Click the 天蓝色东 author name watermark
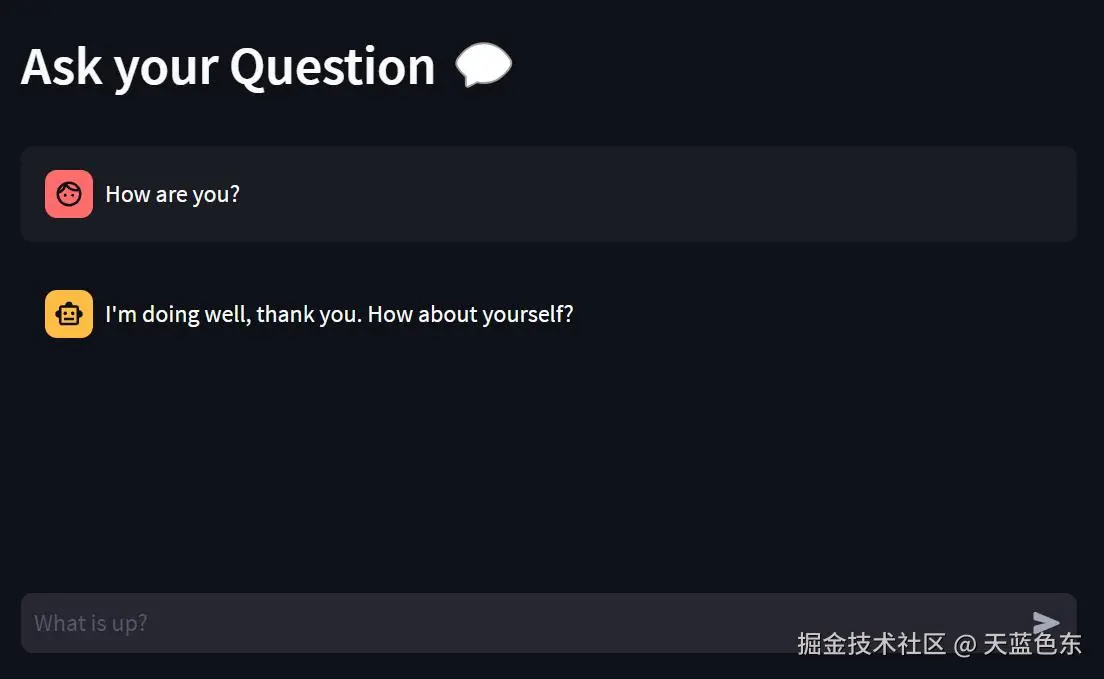This screenshot has height=679, width=1104. coord(1032,643)
